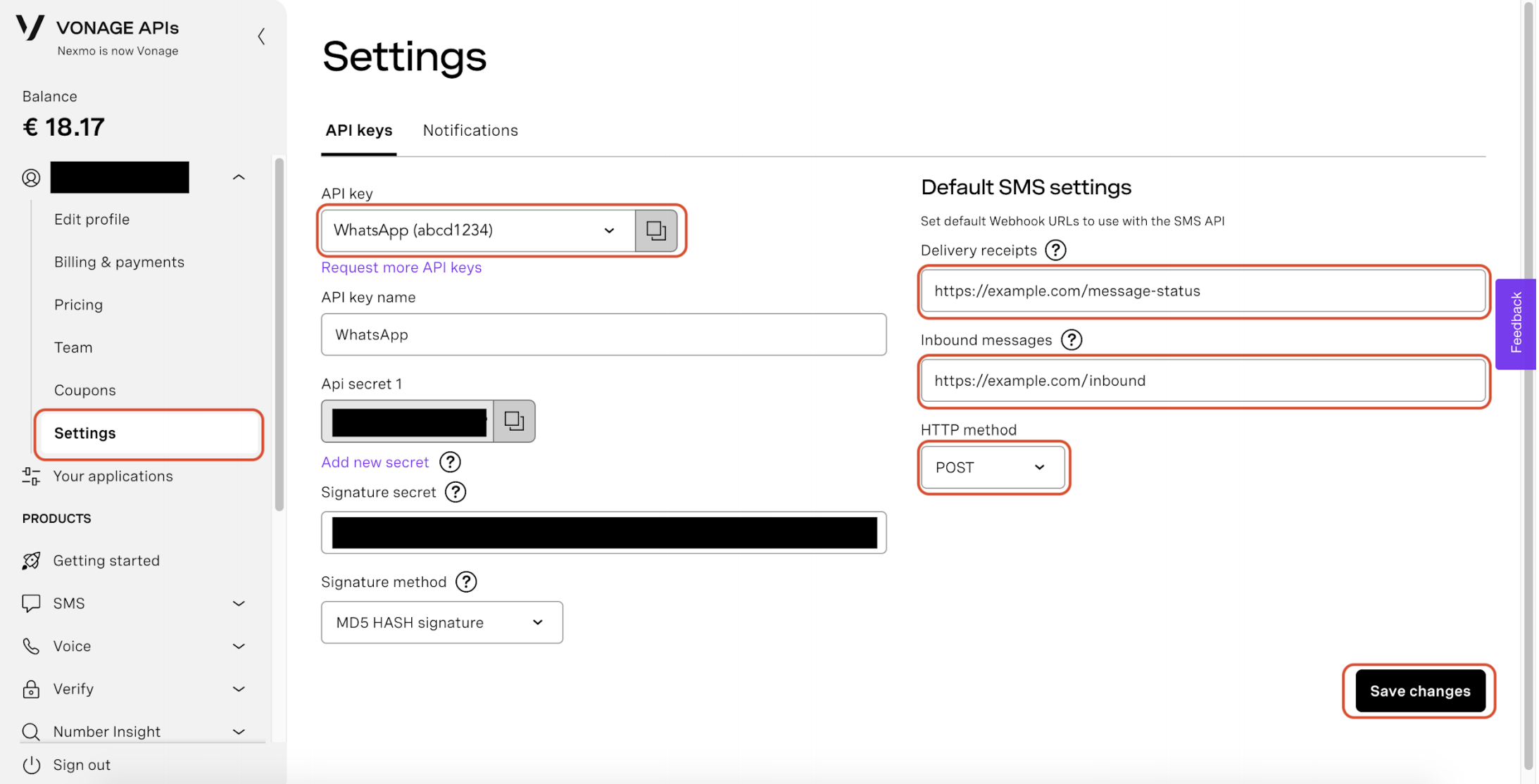Expand the Number Insight menu chevron
This screenshot has width=1539, height=784.
click(x=239, y=732)
